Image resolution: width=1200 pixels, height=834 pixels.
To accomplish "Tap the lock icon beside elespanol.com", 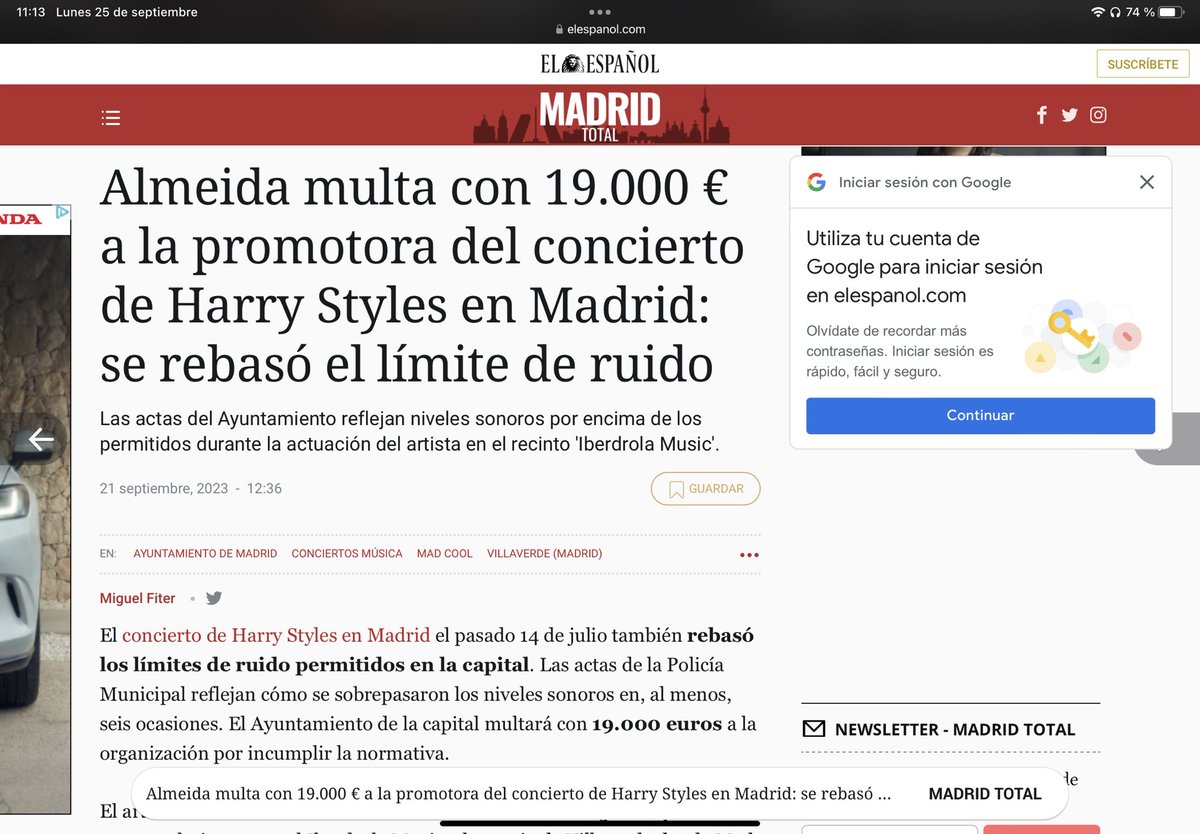I will (559, 30).
